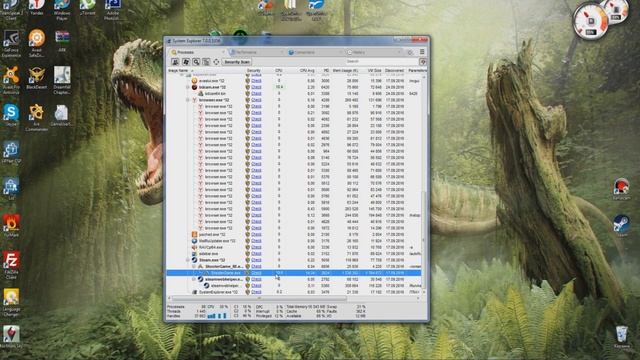Image resolution: width=640 pixels, height=360 pixels.
Task: Click the Show All Users processes toolbar icon
Action: click(175, 62)
